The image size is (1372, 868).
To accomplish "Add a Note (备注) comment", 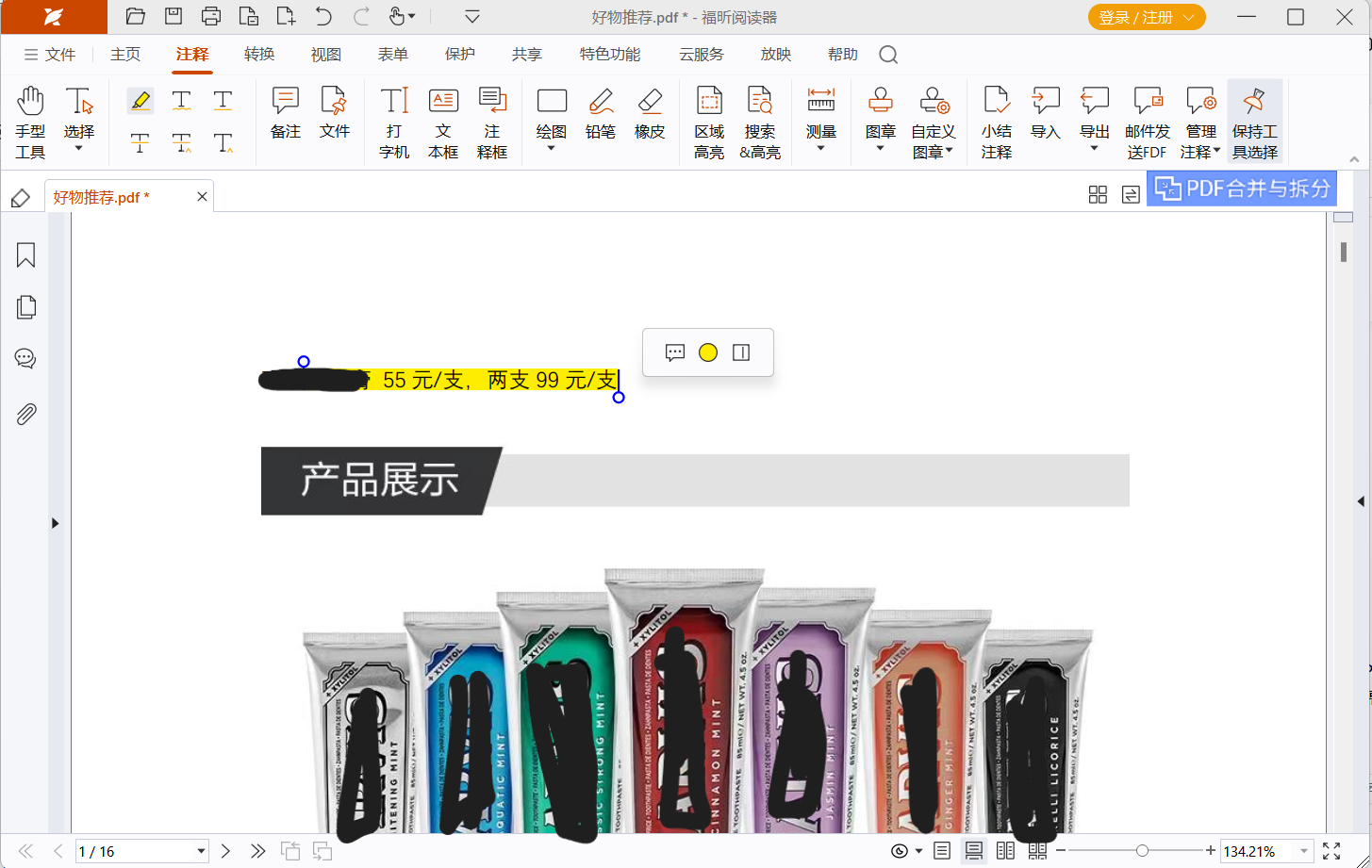I will click(x=285, y=113).
